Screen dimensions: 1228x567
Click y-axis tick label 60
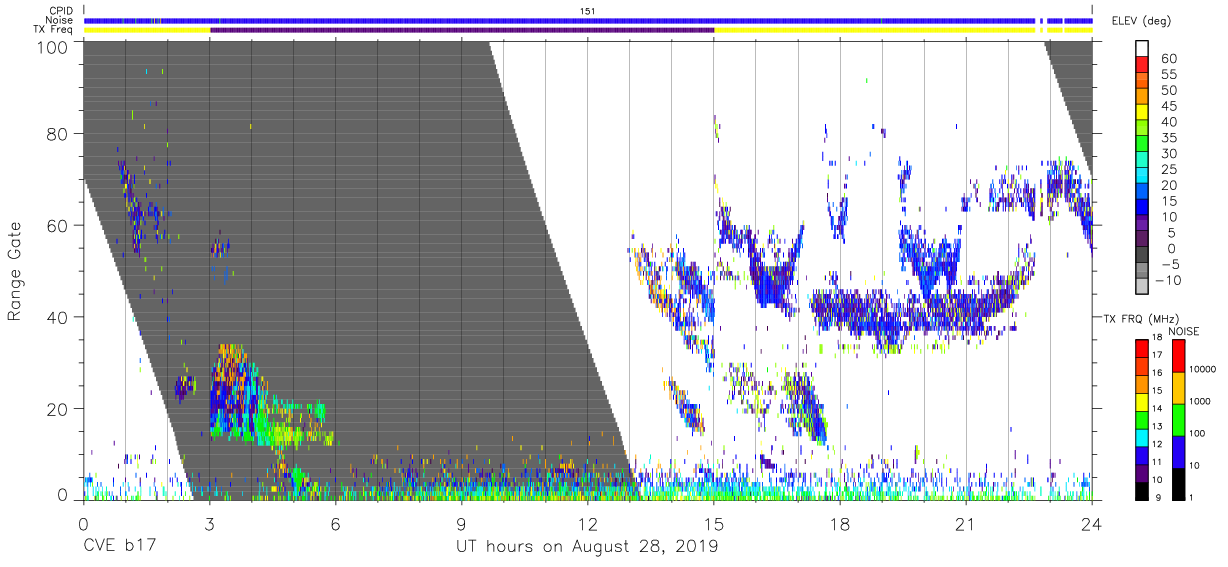(x=57, y=226)
